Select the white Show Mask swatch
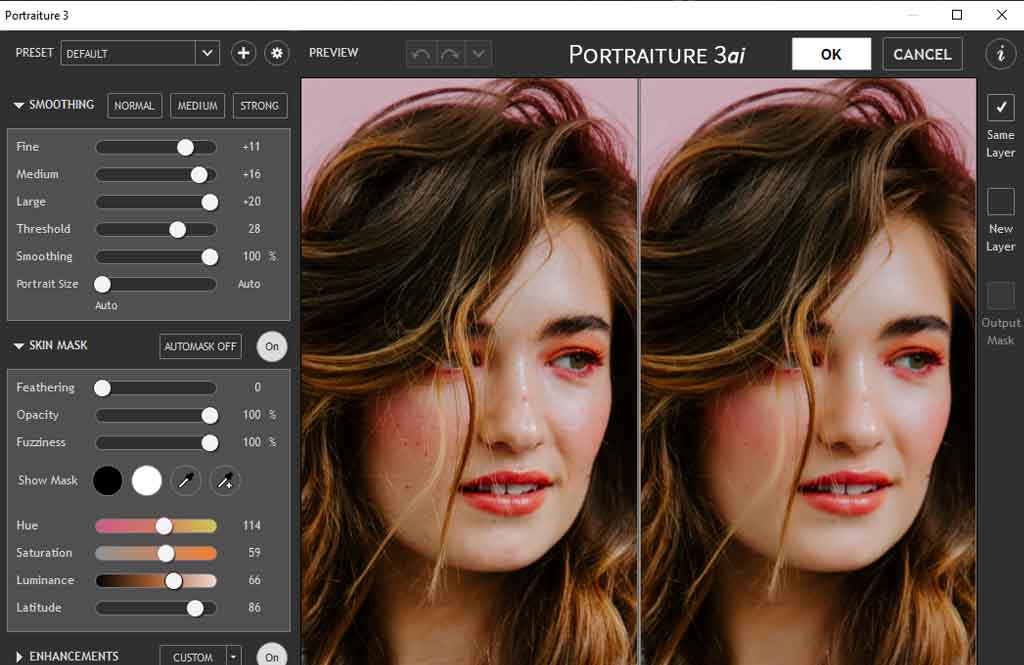This screenshot has height=665, width=1024. tap(147, 480)
